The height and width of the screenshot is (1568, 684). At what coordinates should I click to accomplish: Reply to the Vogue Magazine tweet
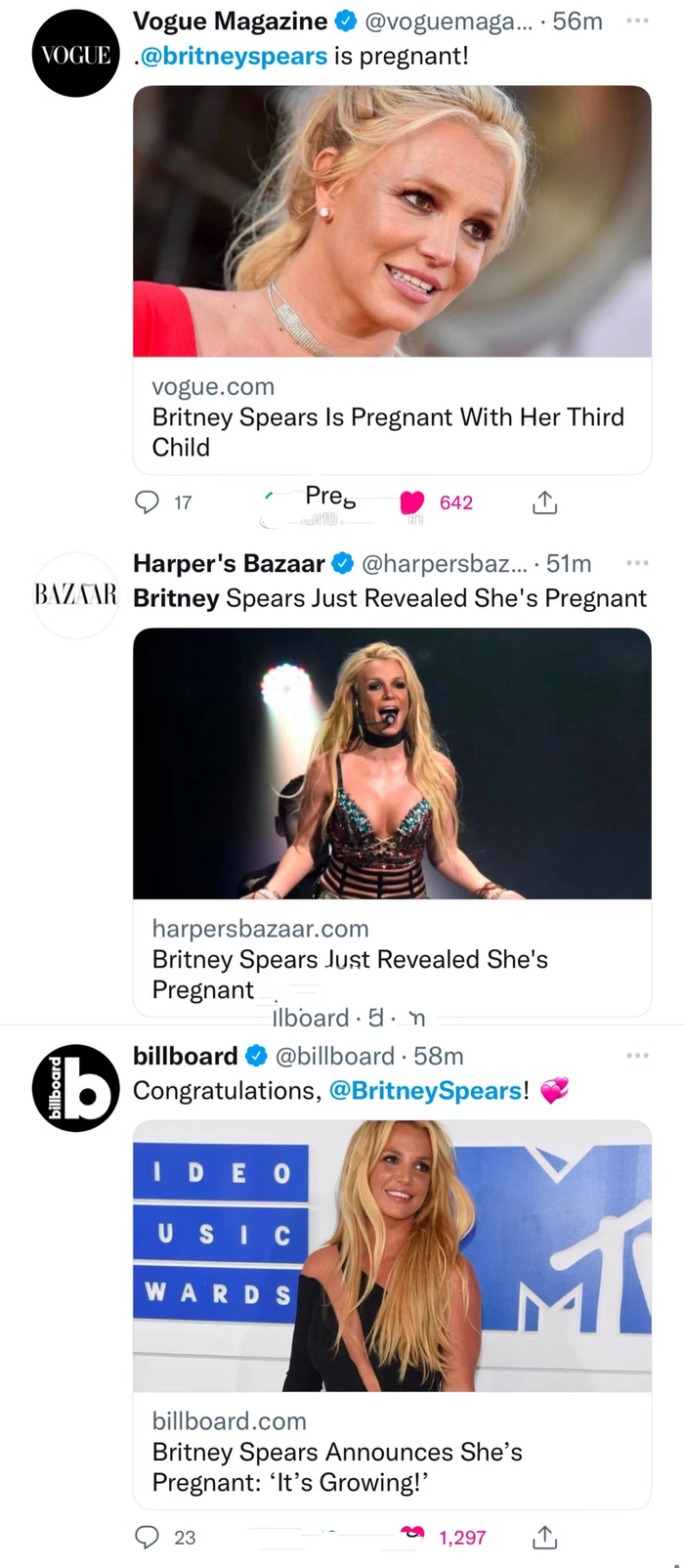click(x=148, y=502)
